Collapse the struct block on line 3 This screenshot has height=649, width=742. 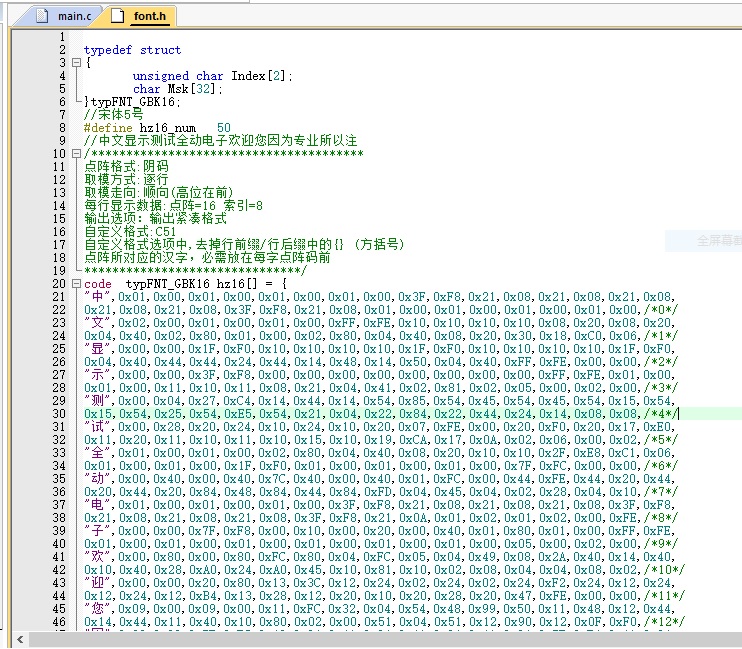pyautogui.click(x=75, y=63)
